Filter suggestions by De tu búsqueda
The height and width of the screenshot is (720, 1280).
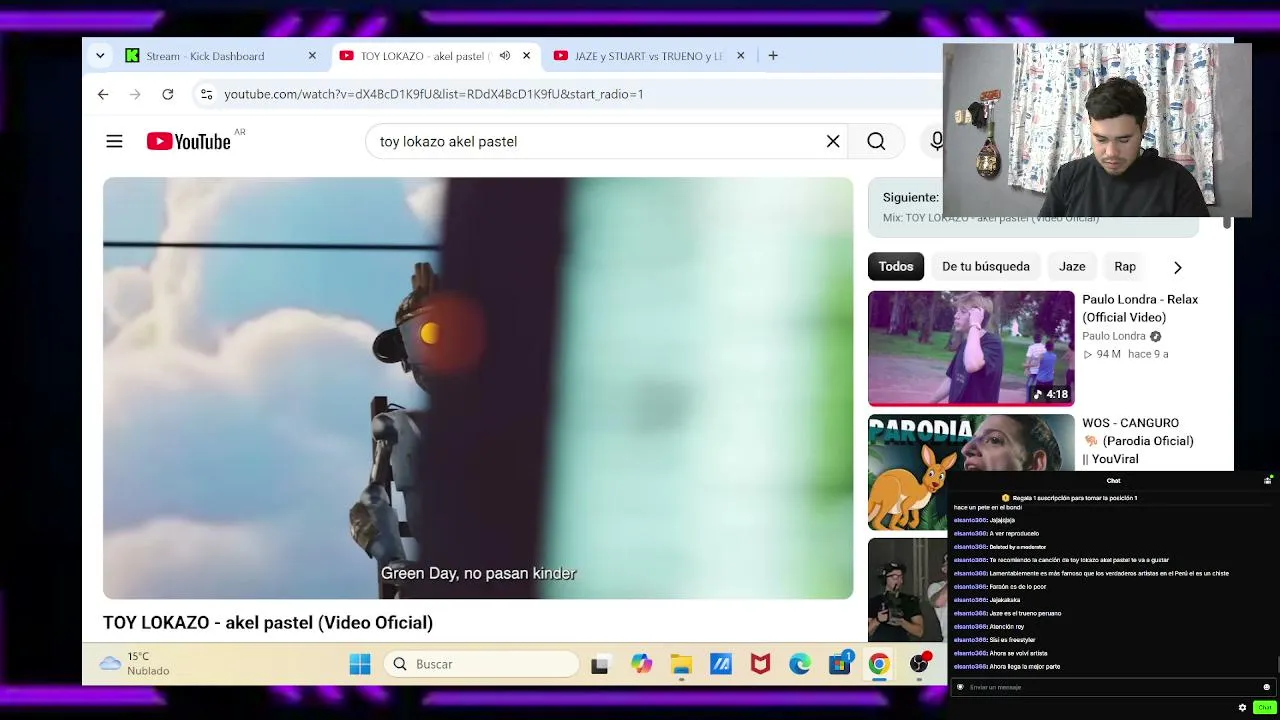[x=986, y=267]
